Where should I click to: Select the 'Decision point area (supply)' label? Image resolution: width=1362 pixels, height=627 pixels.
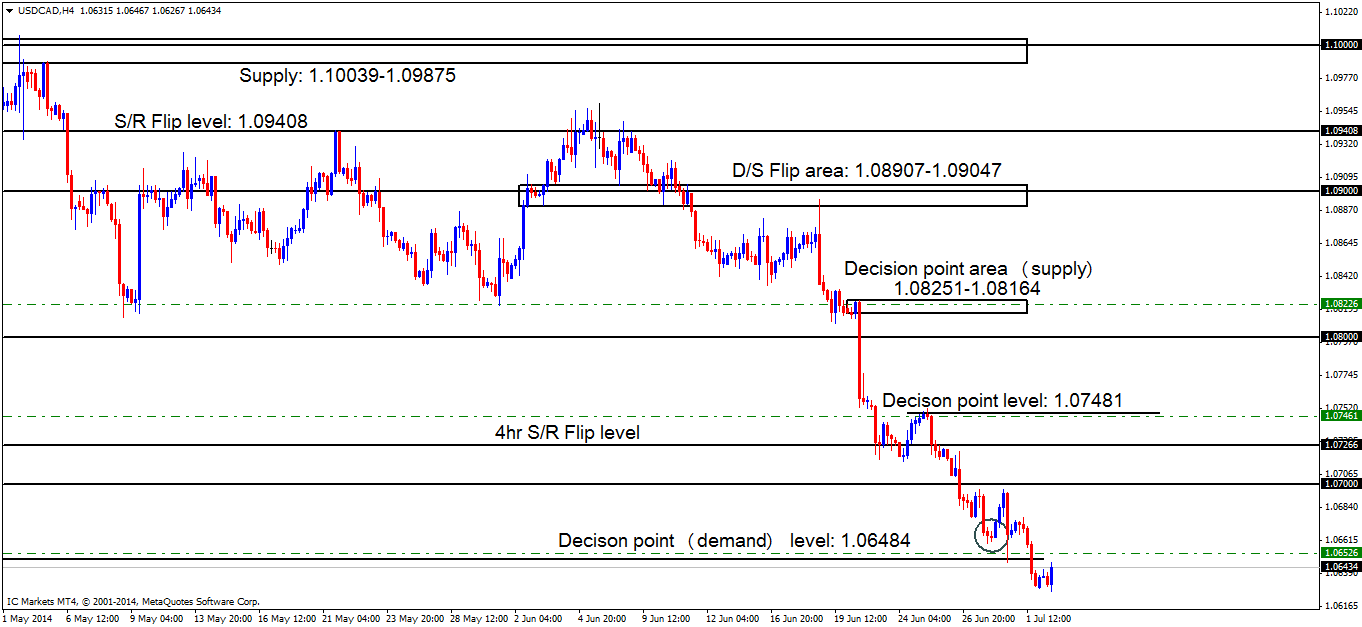coord(969,269)
